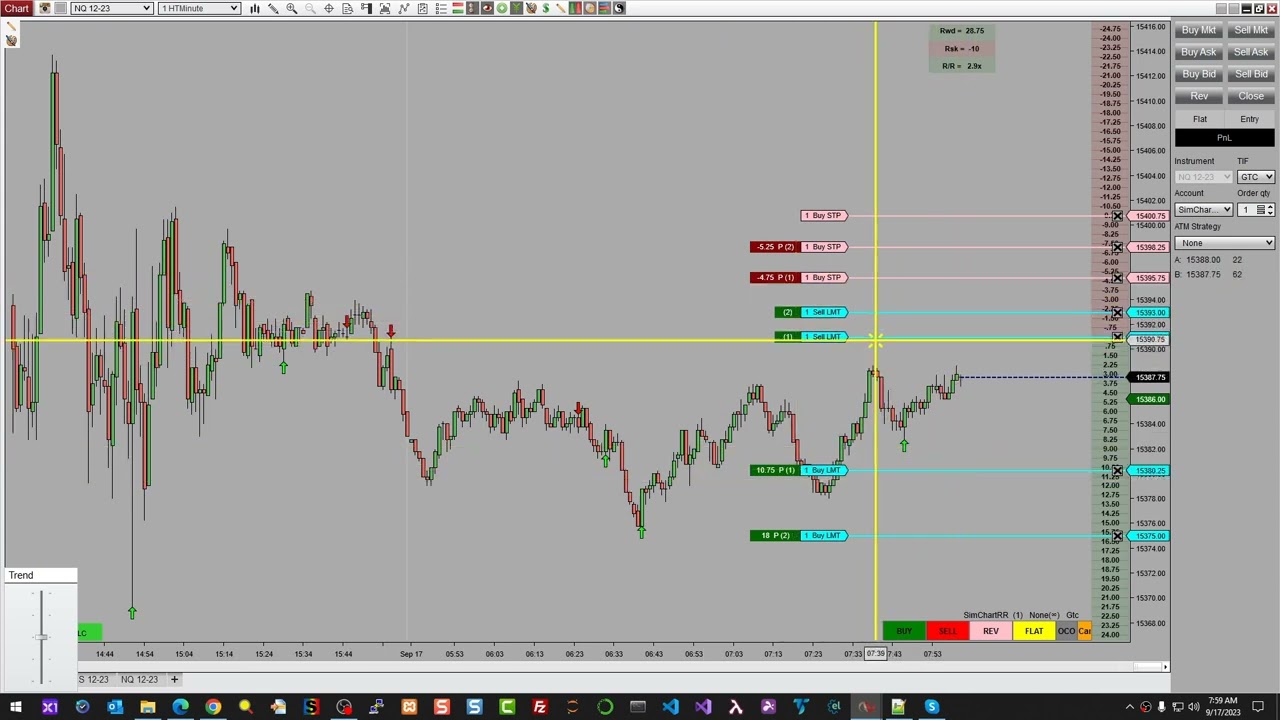Toggle the crosshair cursor tool
Viewport: 1280px width, 720px height.
[329, 8]
